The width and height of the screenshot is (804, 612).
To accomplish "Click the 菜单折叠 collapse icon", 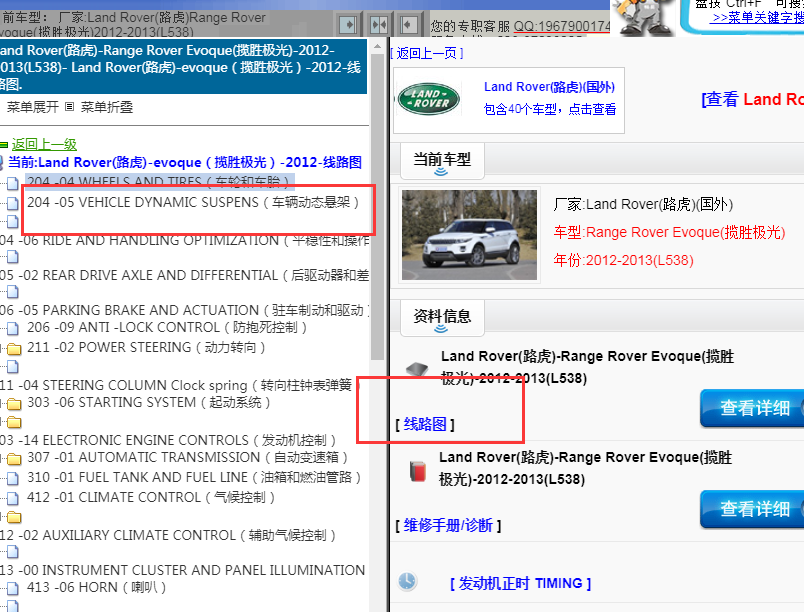I will coord(70,107).
